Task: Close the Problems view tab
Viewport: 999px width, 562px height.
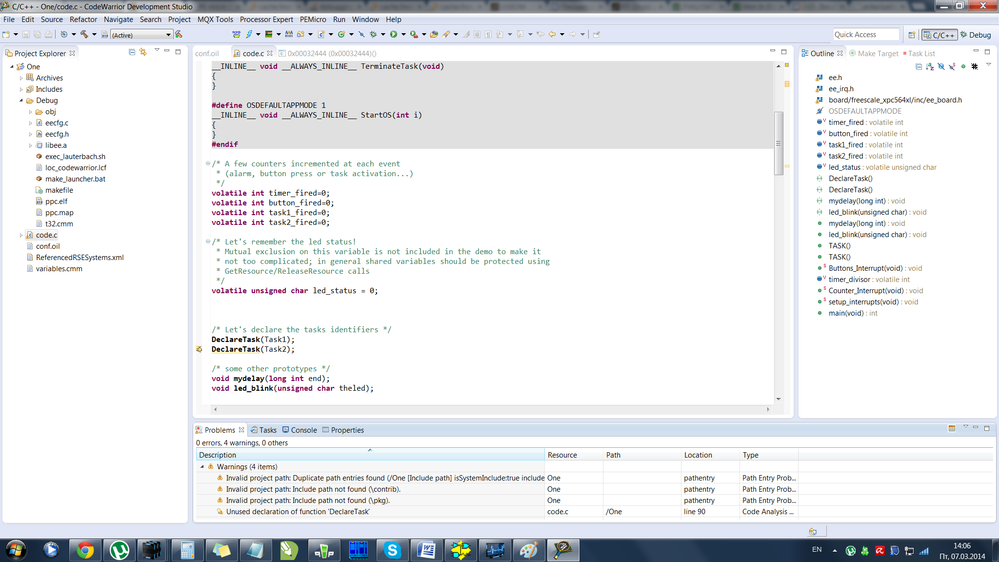Action: 241,429
